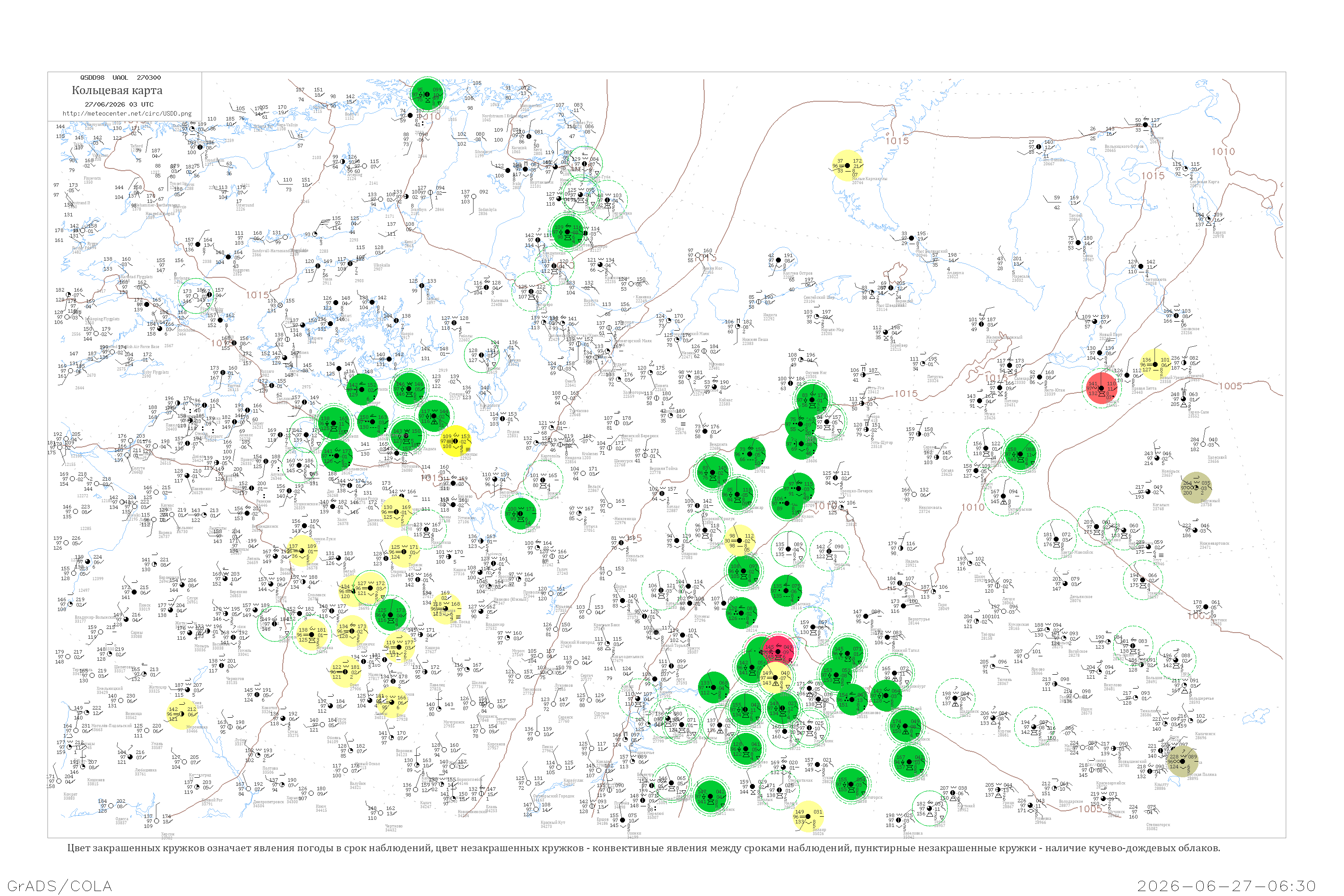The height and width of the screenshot is (896, 1344).
Task: Click the Калачинск station name label
Action: point(1205,734)
